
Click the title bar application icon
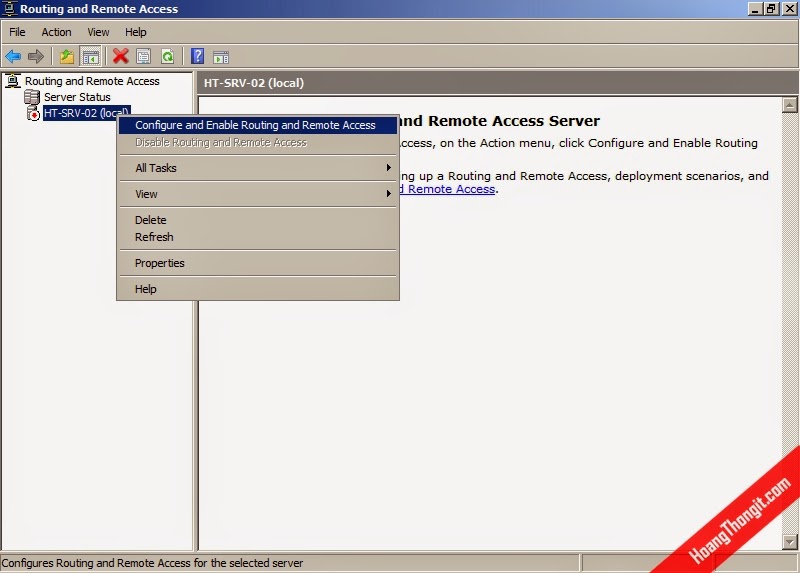tap(9, 8)
